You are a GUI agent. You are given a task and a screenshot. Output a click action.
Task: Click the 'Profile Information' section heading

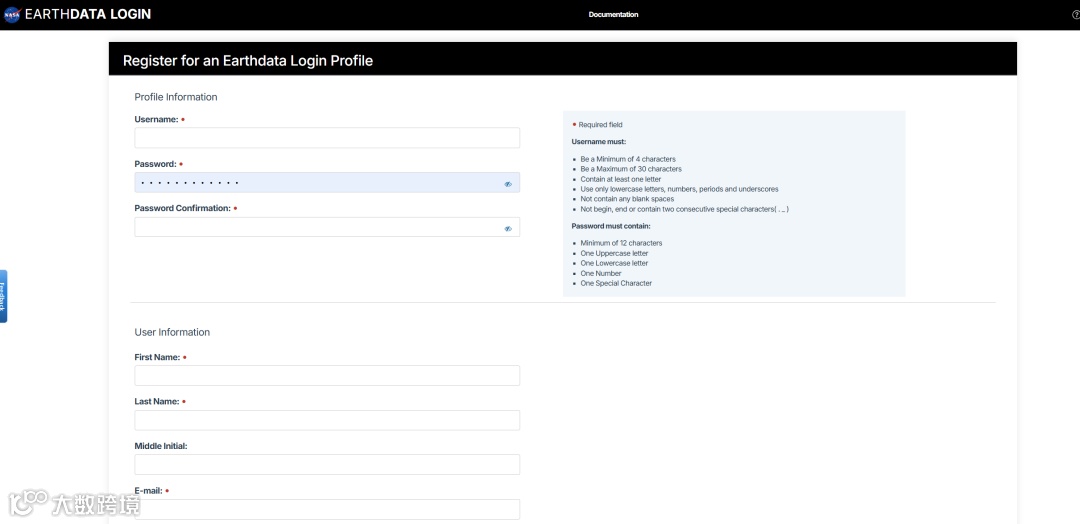pos(176,97)
